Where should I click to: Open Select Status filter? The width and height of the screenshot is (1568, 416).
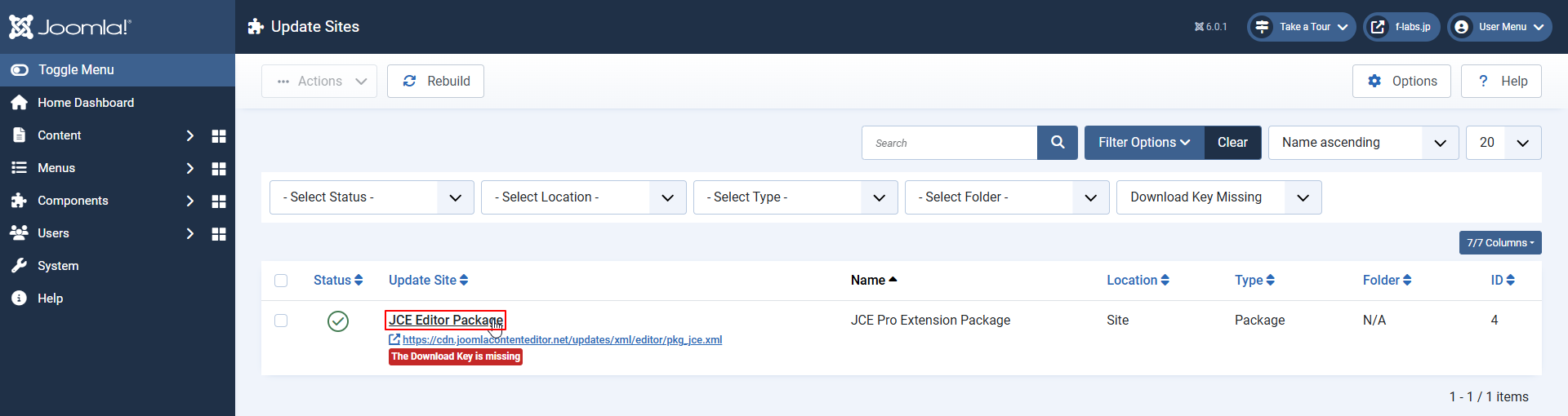pos(372,197)
